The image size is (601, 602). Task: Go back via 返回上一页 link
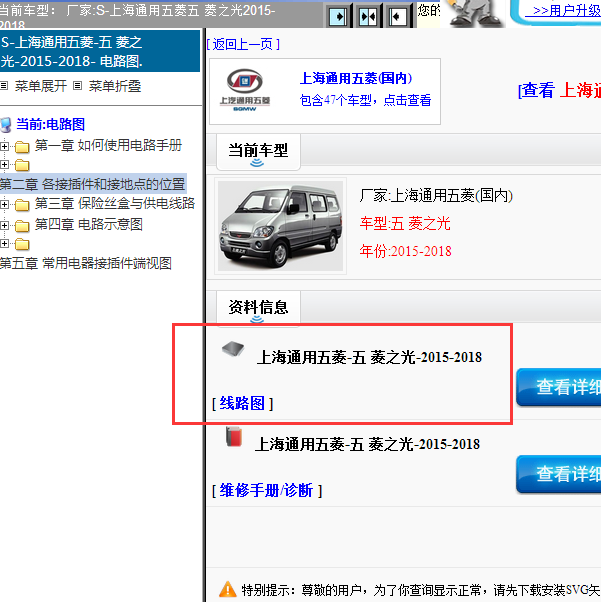pyautogui.click(x=243, y=45)
